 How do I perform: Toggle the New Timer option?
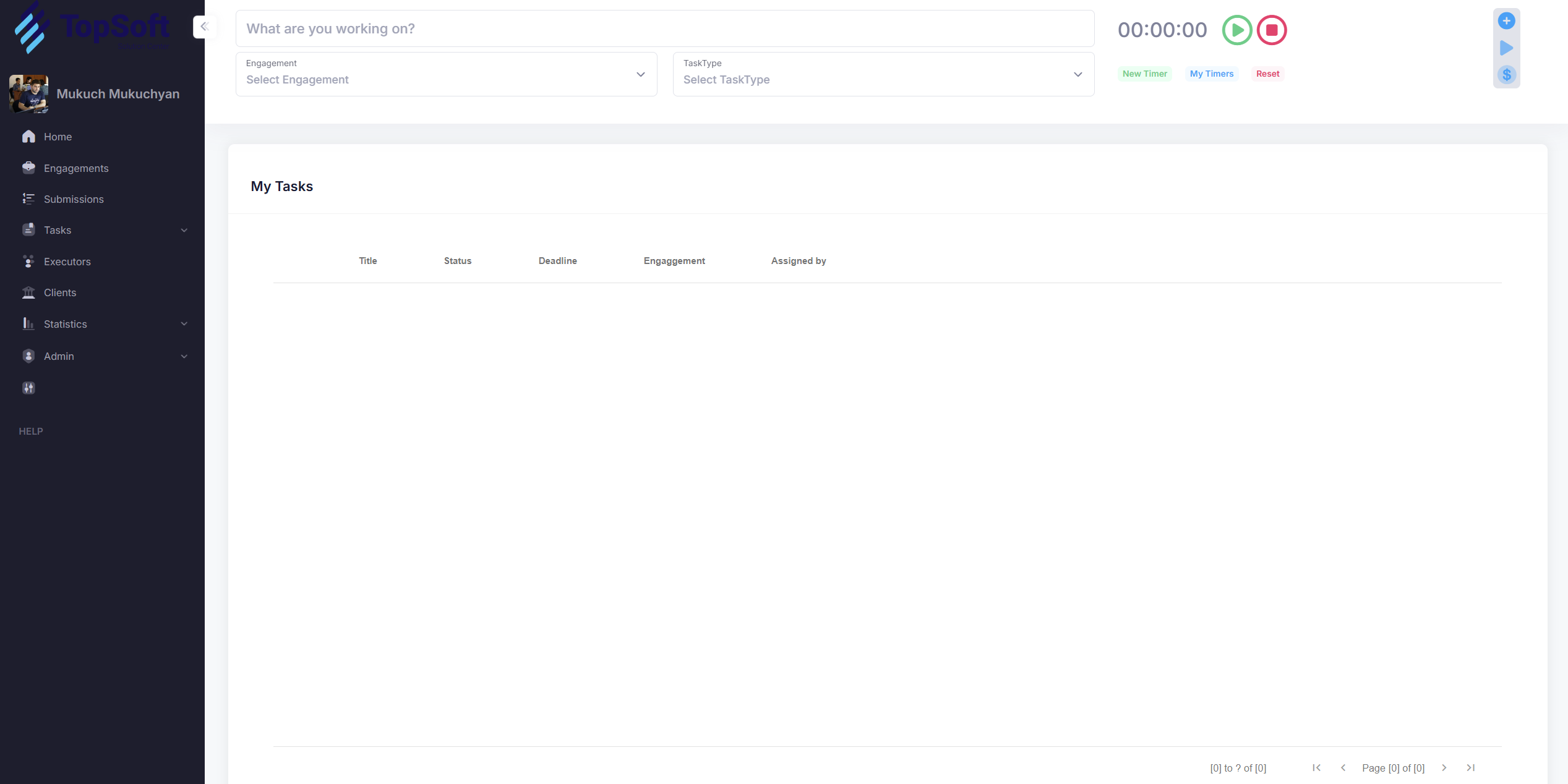point(1144,74)
